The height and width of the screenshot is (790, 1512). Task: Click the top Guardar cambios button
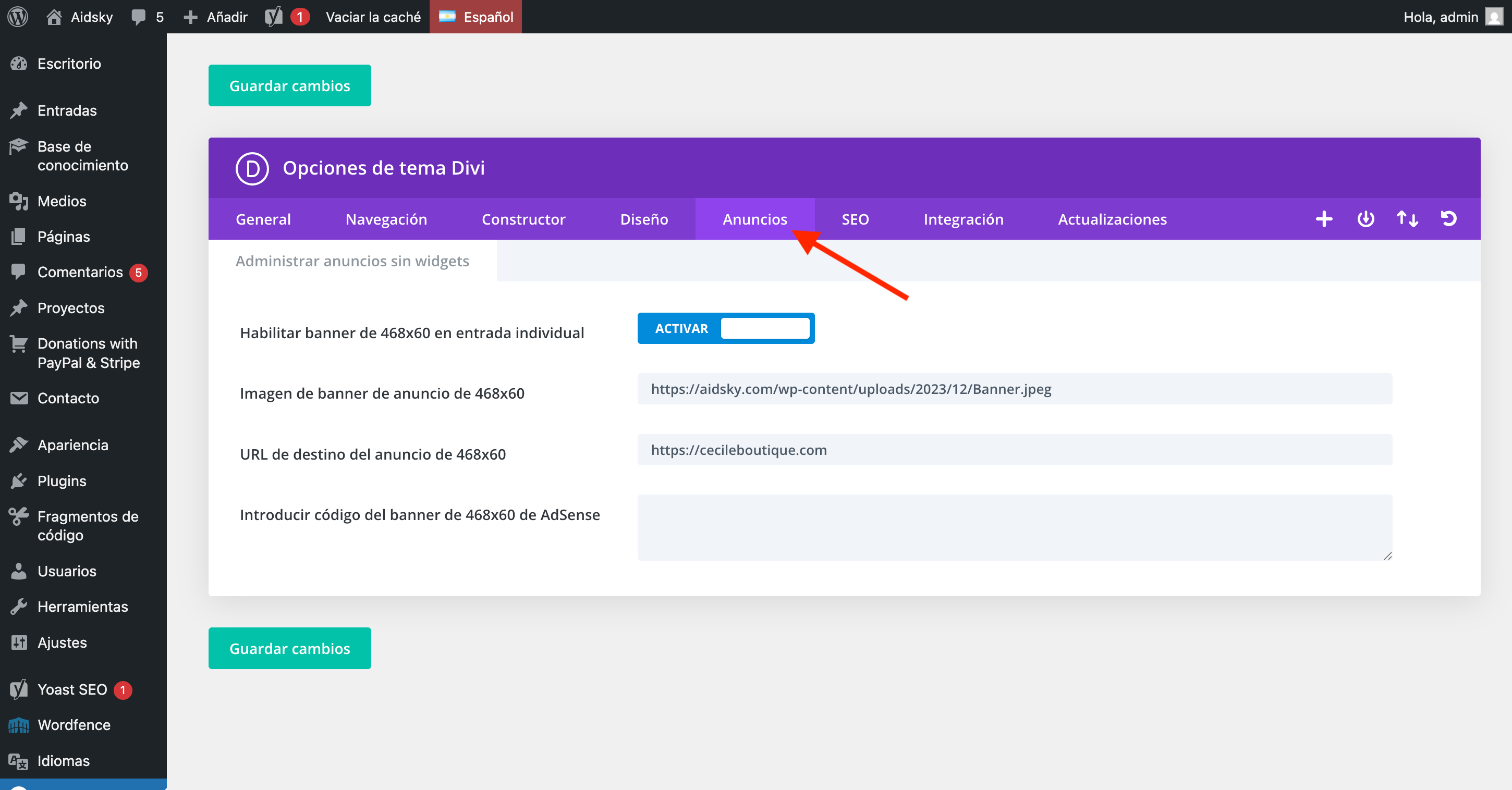point(289,85)
